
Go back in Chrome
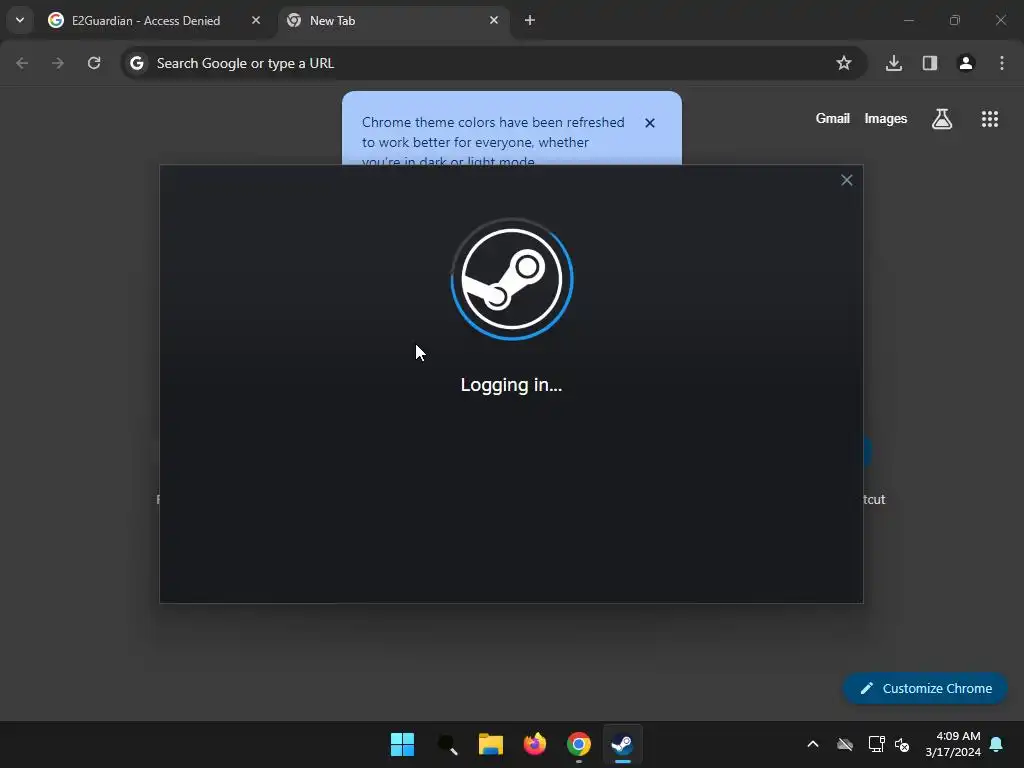[x=22, y=63]
